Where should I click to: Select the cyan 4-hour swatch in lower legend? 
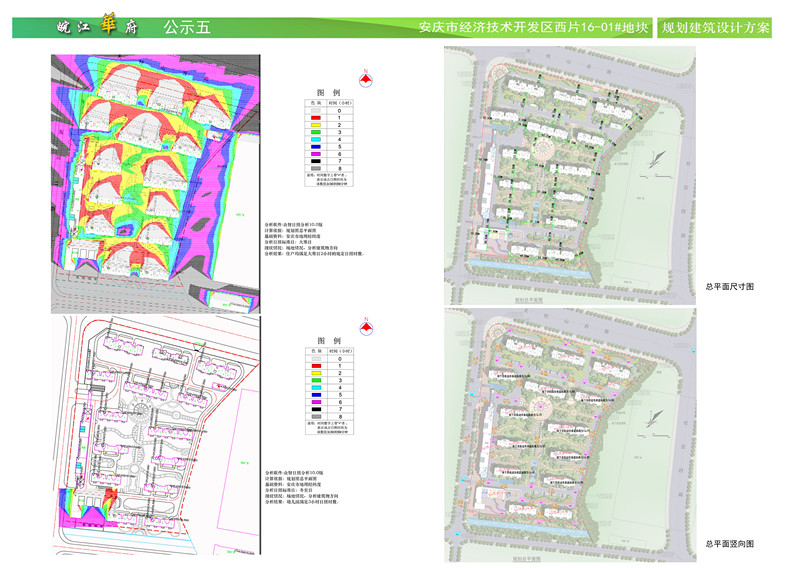coord(316,388)
